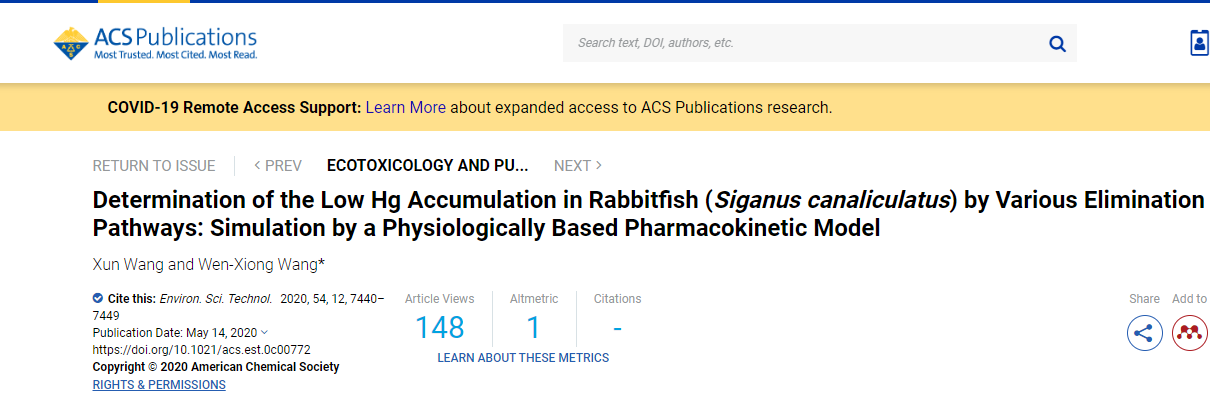
Task: Go to RETURN TO ISSUE
Action: click(154, 166)
